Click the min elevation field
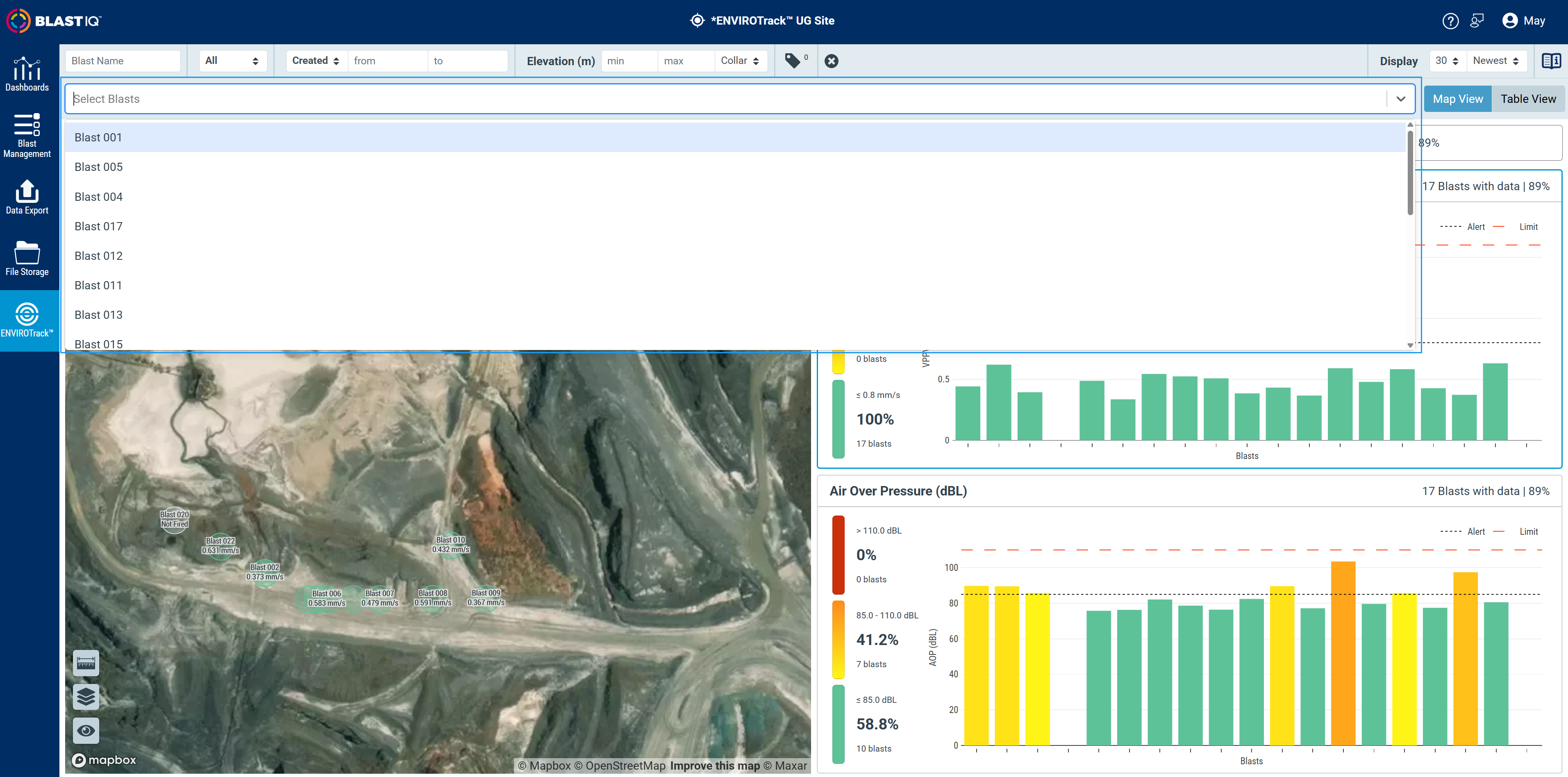Viewport: 1568px width, 777px height. (629, 60)
